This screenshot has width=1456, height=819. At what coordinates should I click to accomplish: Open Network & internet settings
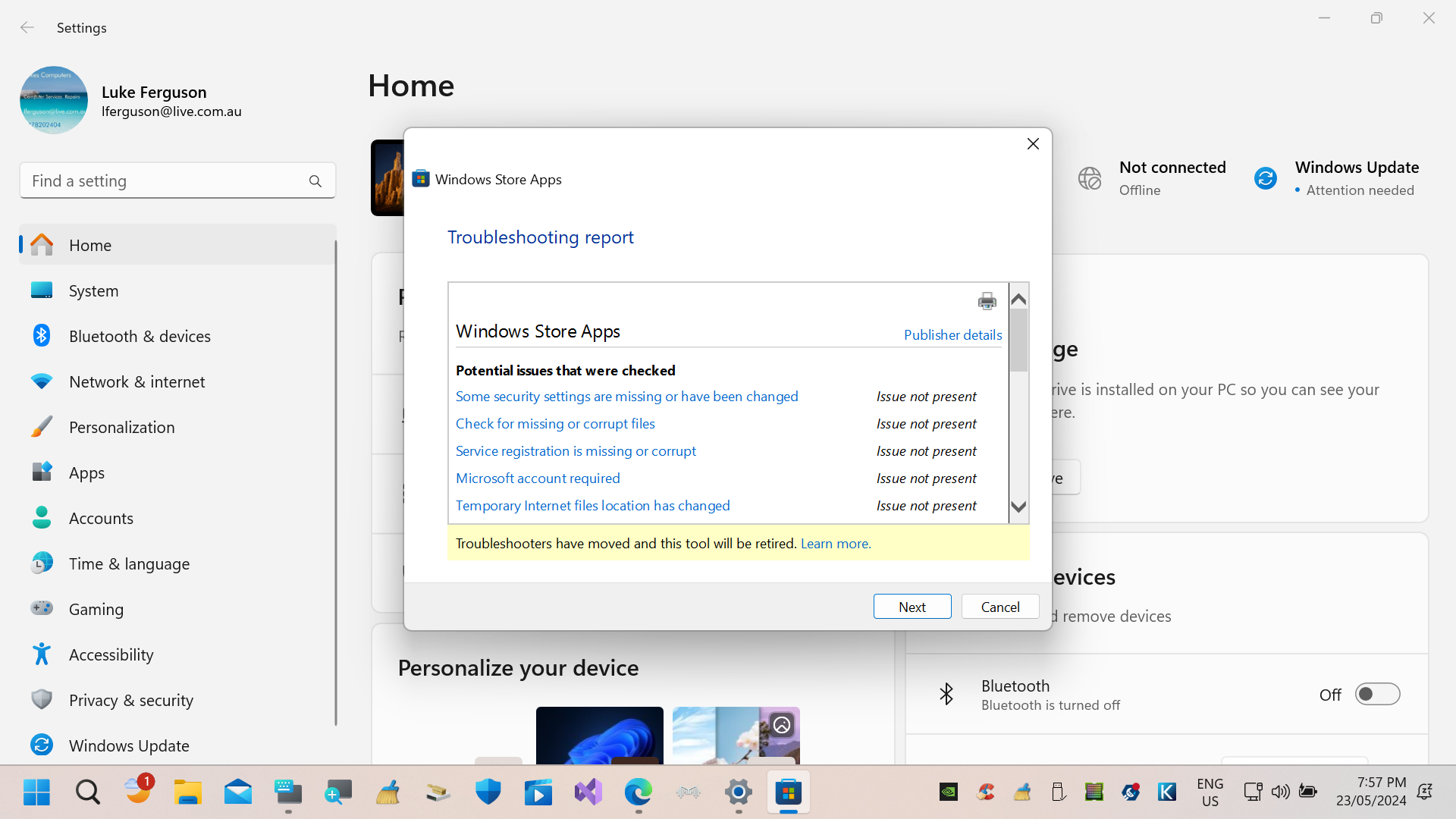tap(177, 381)
